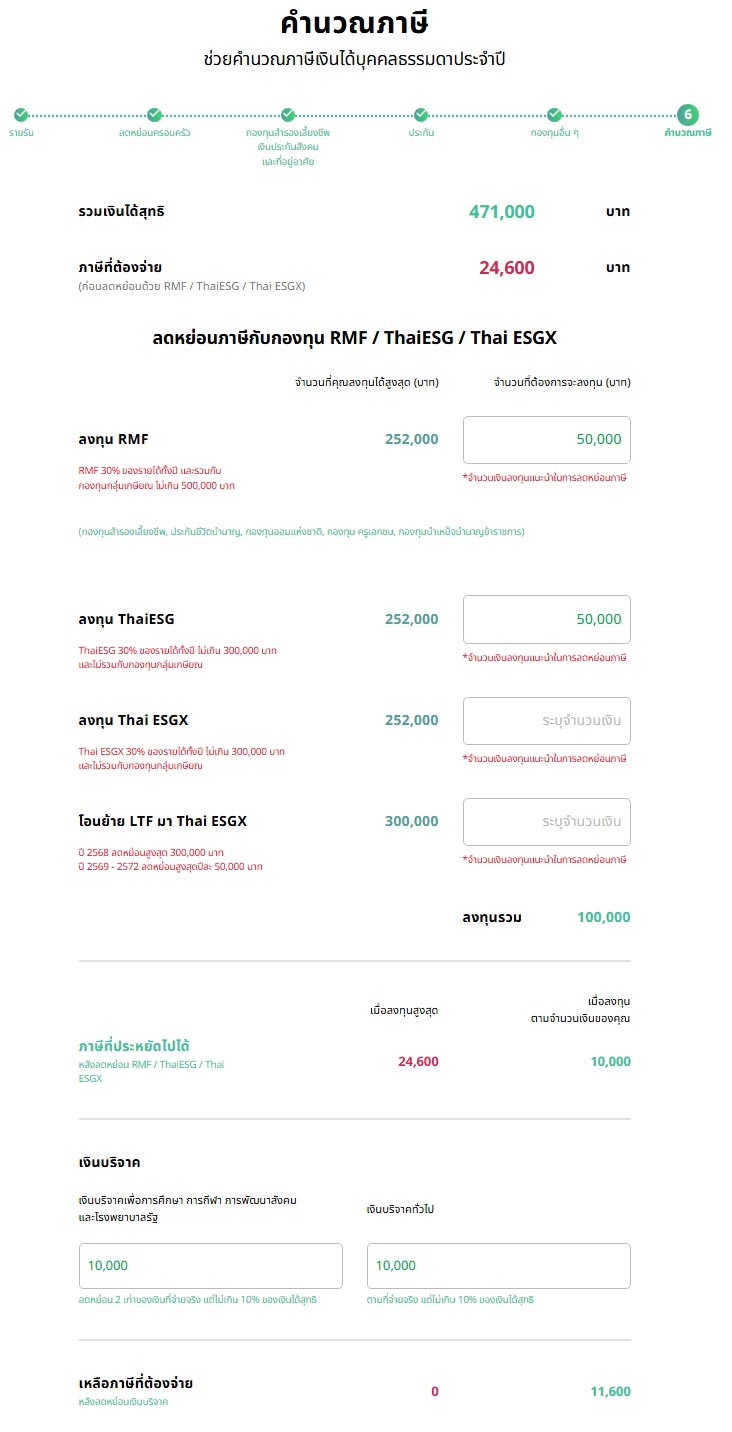Open the รายรับ step label
This screenshot has width=732, height=1432.
click(21, 133)
